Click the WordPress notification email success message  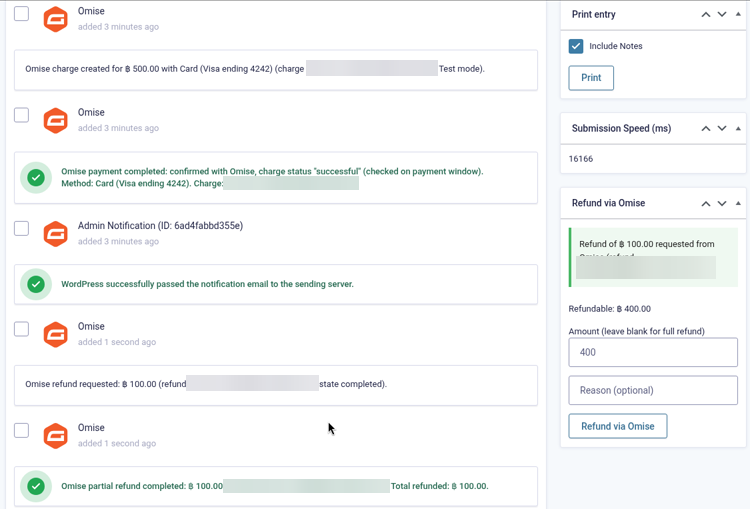pyautogui.click(x=207, y=284)
